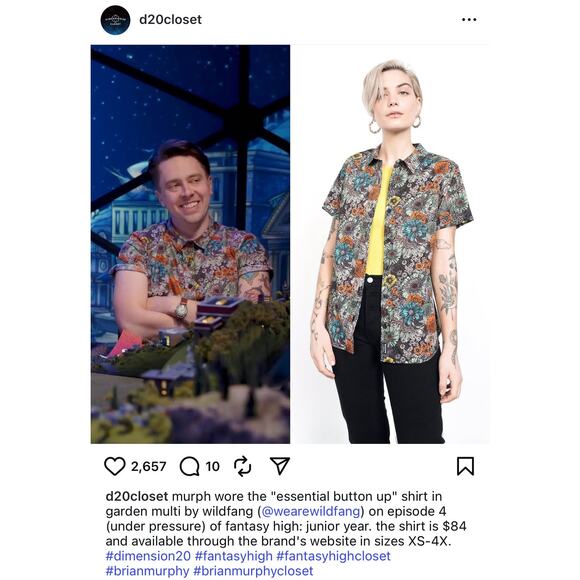Open comments via the speech bubble icon
This screenshot has width=580, height=580.
click(189, 466)
